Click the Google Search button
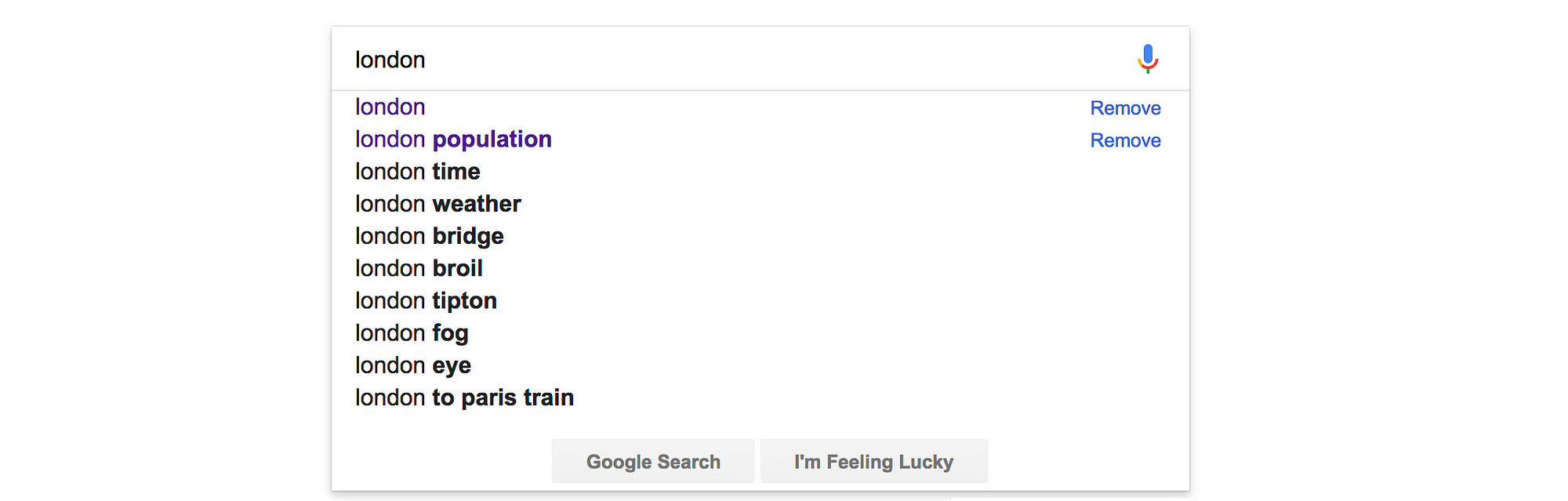Image resolution: width=1568 pixels, height=501 pixels. pos(653,461)
